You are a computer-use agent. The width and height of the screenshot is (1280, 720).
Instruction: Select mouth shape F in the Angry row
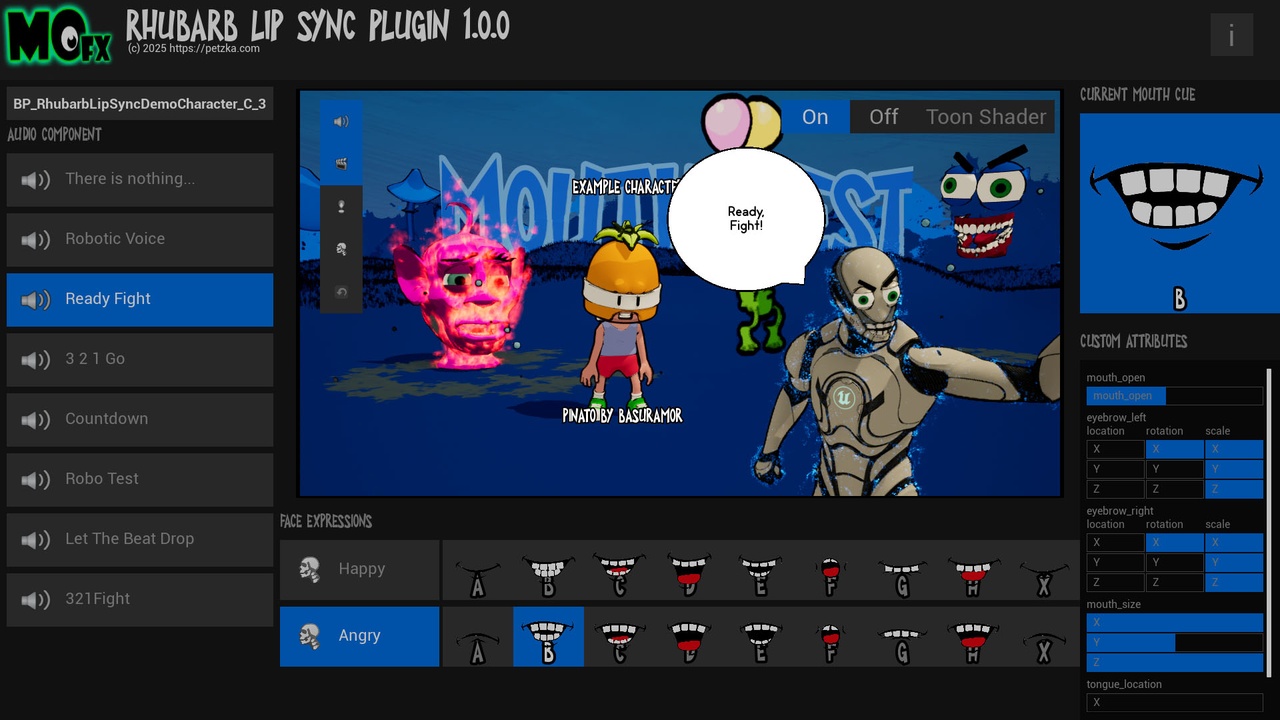831,636
